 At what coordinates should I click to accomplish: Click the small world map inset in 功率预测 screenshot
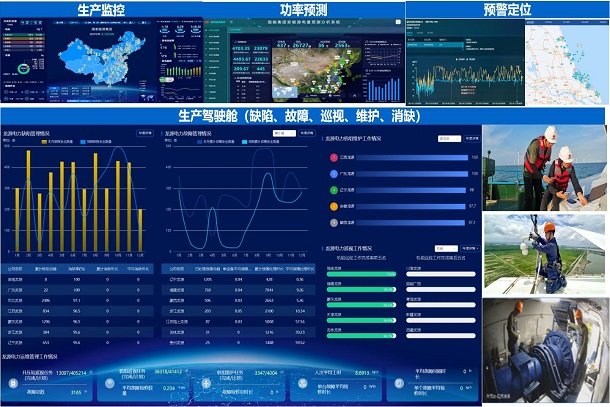tap(285, 92)
